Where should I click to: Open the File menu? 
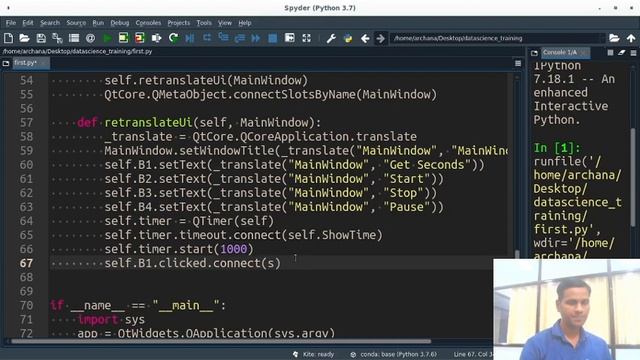click(x=11, y=23)
